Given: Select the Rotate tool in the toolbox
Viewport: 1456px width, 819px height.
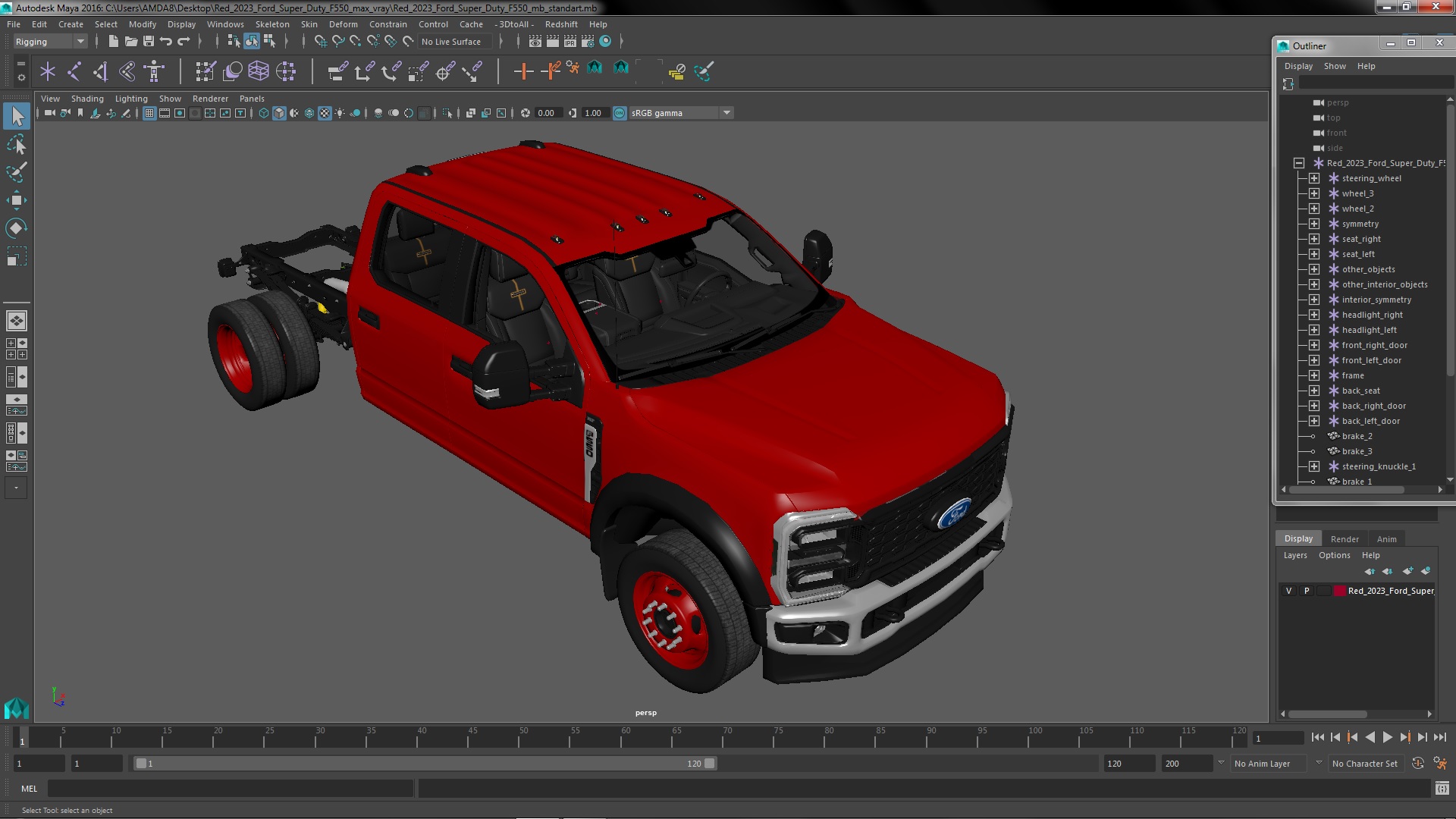Looking at the screenshot, I should 16,228.
